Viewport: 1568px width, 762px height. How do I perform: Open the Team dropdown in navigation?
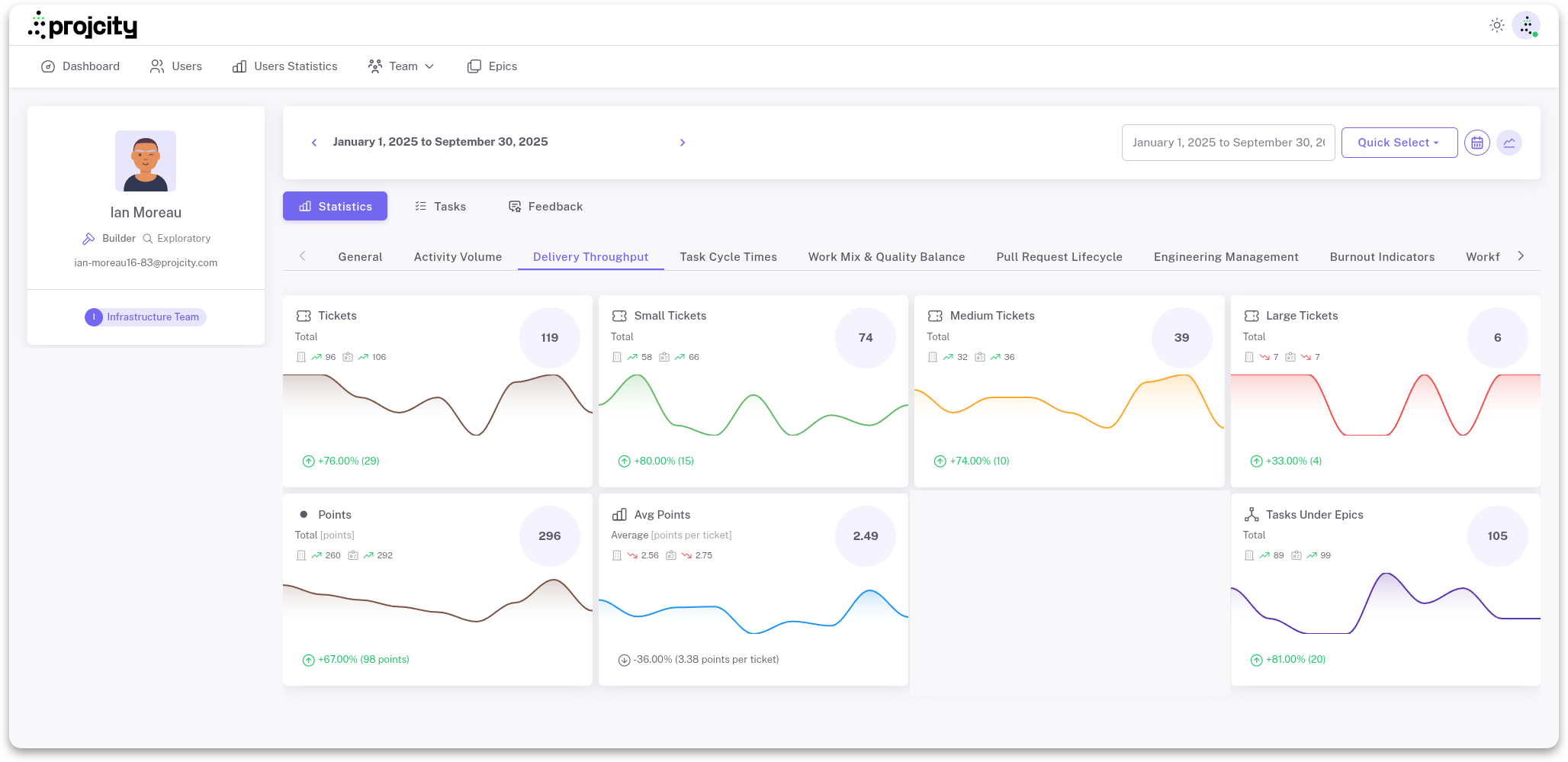401,66
